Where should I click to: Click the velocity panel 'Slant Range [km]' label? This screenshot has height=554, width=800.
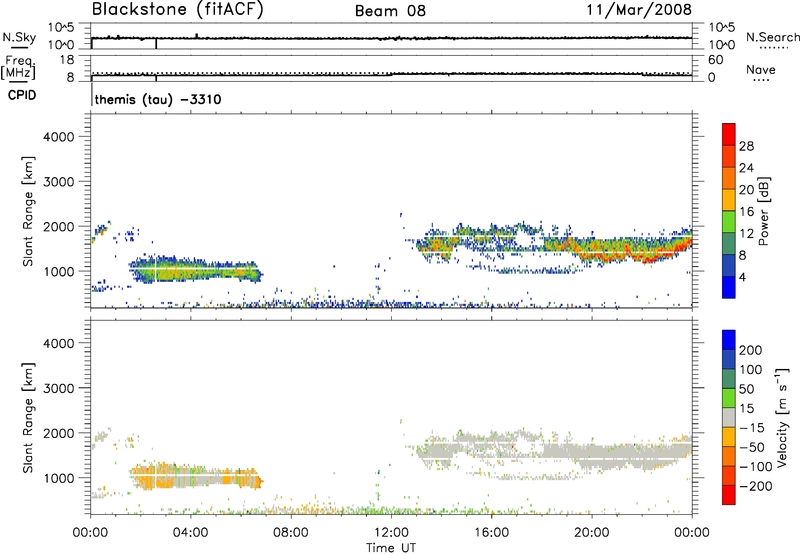coord(28,417)
